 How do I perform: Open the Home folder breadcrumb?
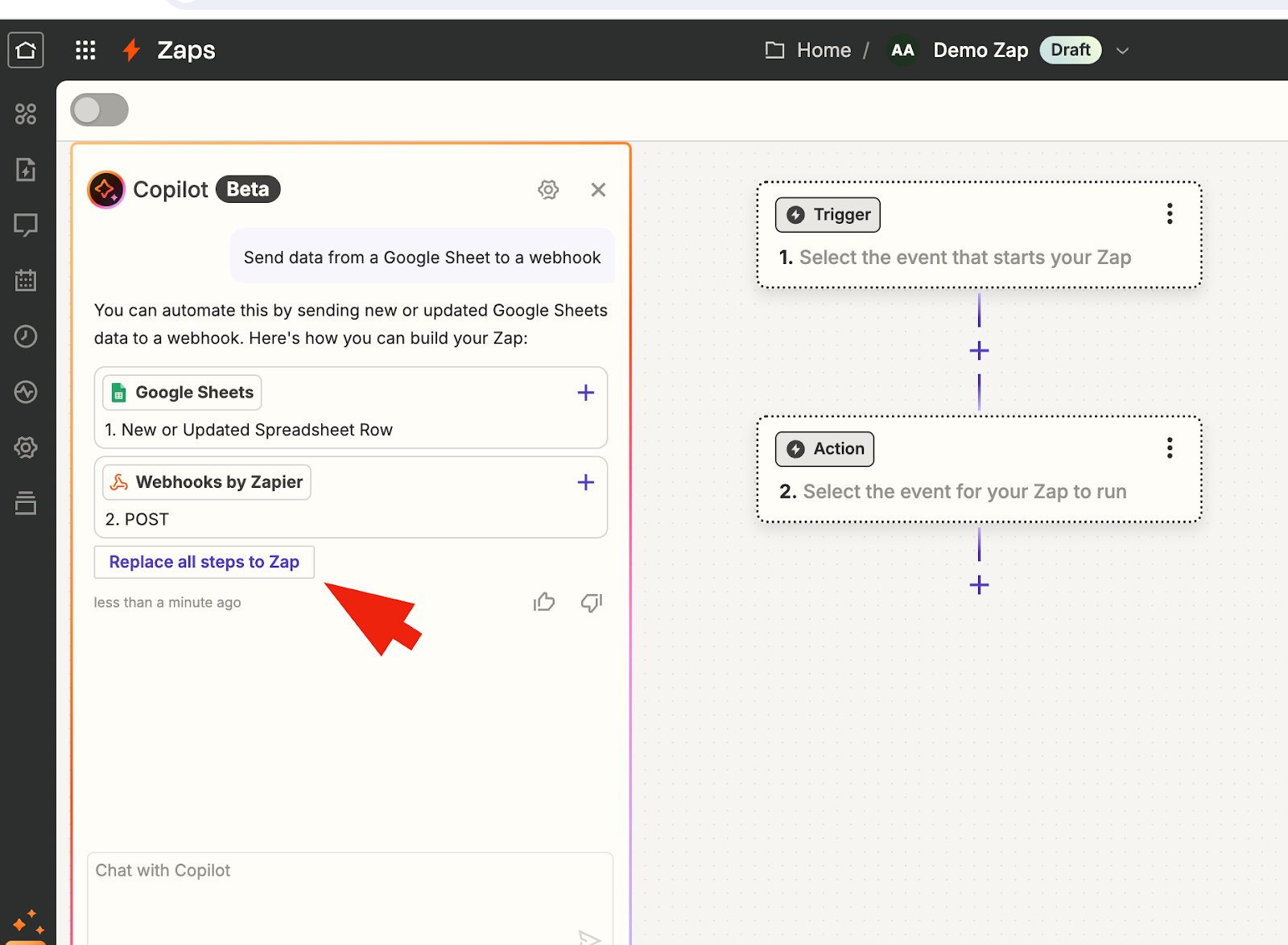(x=808, y=50)
